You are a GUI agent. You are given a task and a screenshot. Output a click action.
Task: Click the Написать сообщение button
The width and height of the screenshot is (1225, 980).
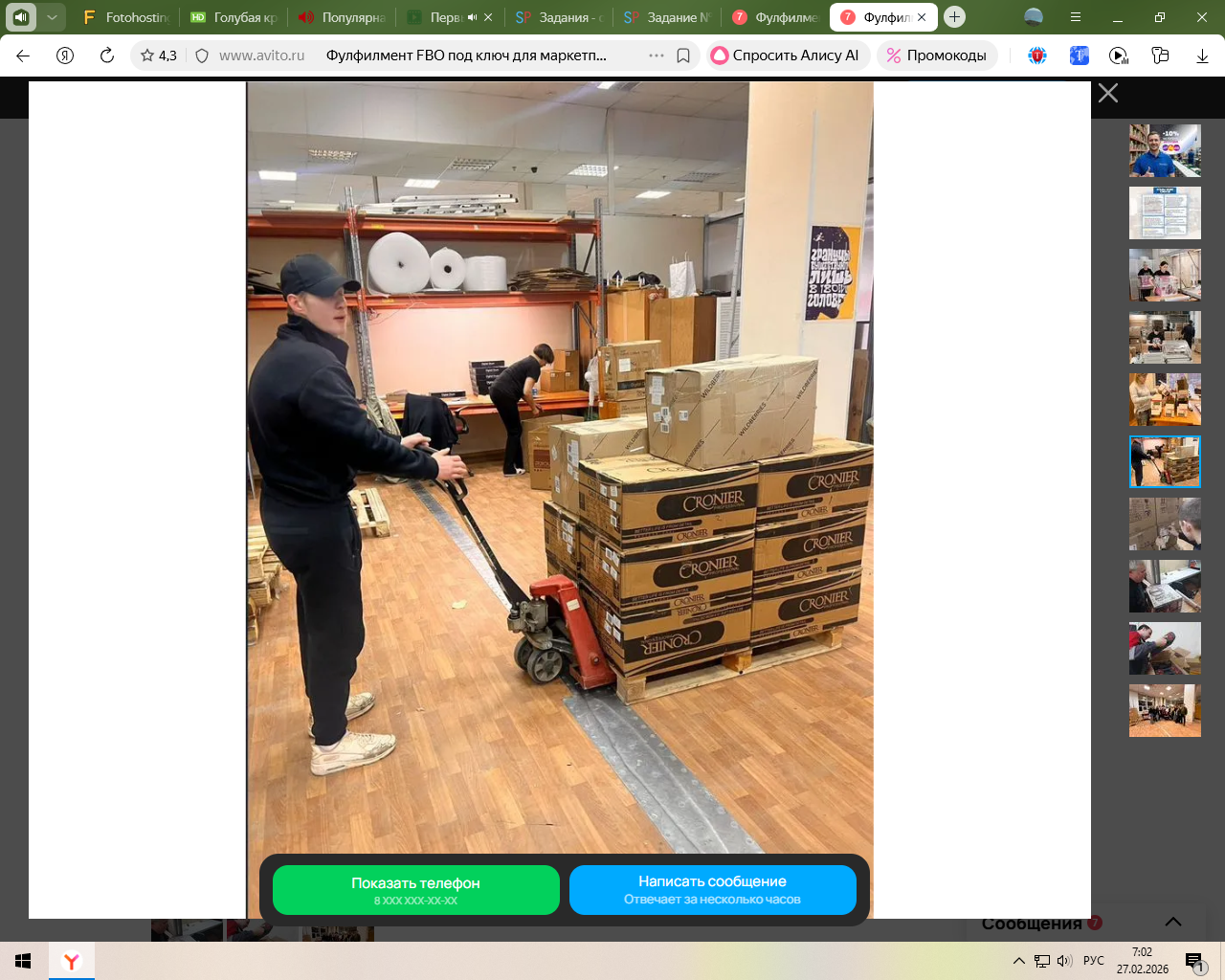pos(712,889)
